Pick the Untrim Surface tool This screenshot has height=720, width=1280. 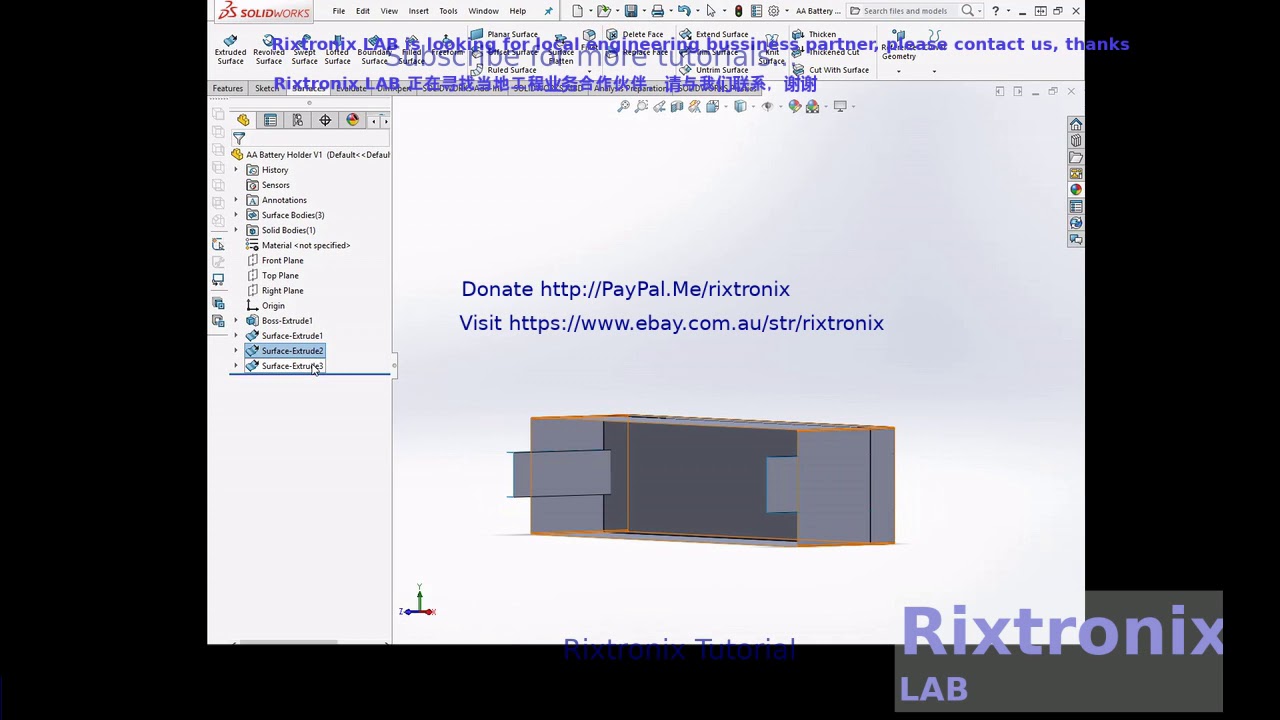pos(714,70)
